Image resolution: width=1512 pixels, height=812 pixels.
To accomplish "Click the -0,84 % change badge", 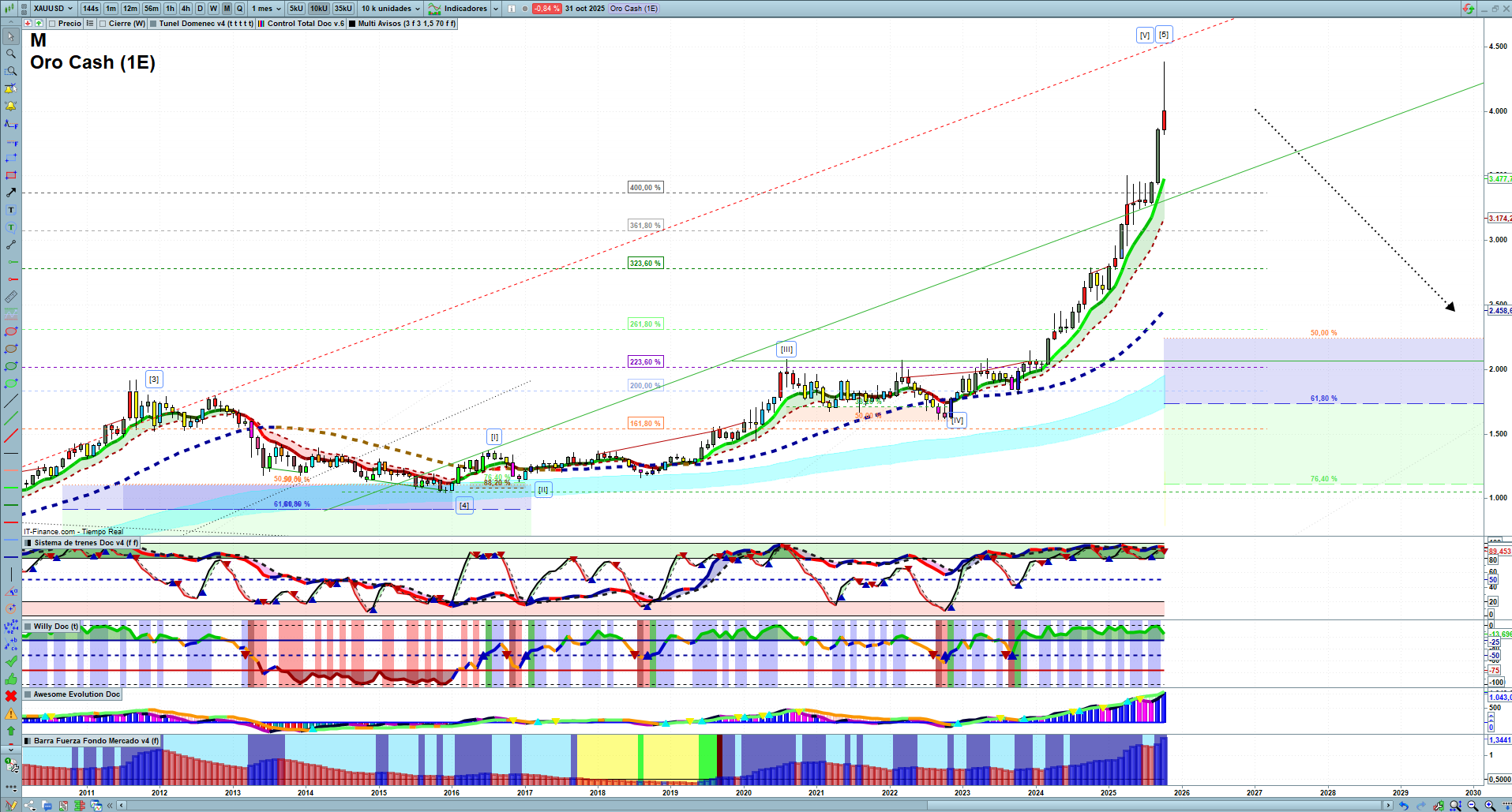I will (546, 9).
